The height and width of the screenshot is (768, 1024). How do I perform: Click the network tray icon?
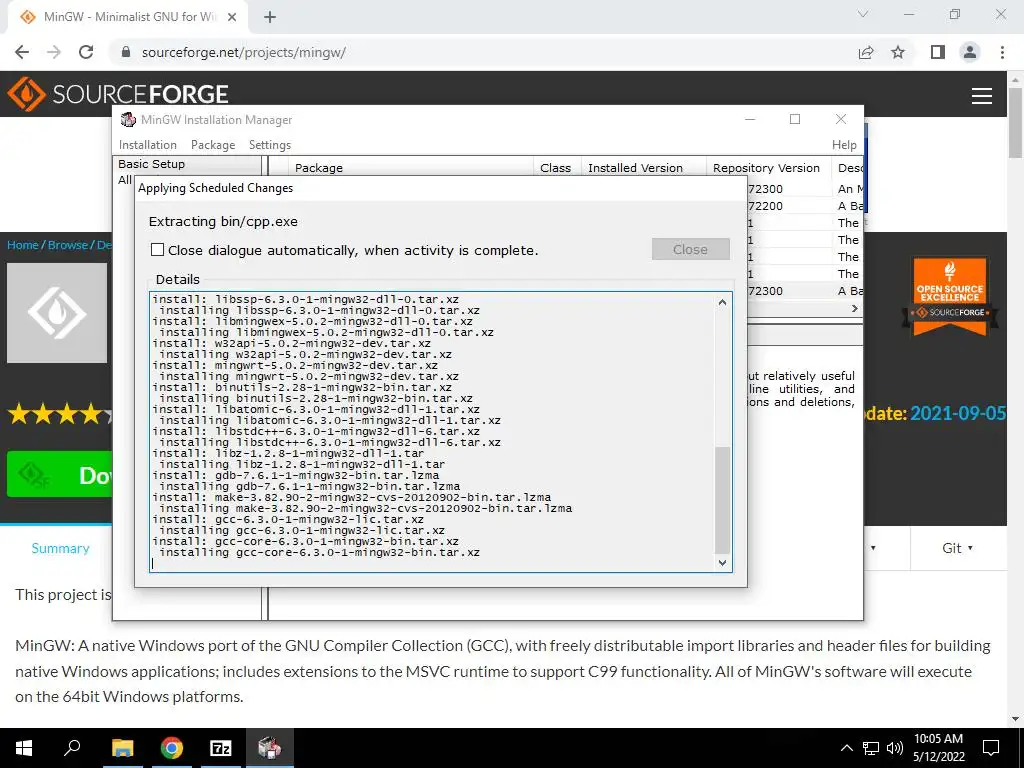click(x=871, y=748)
